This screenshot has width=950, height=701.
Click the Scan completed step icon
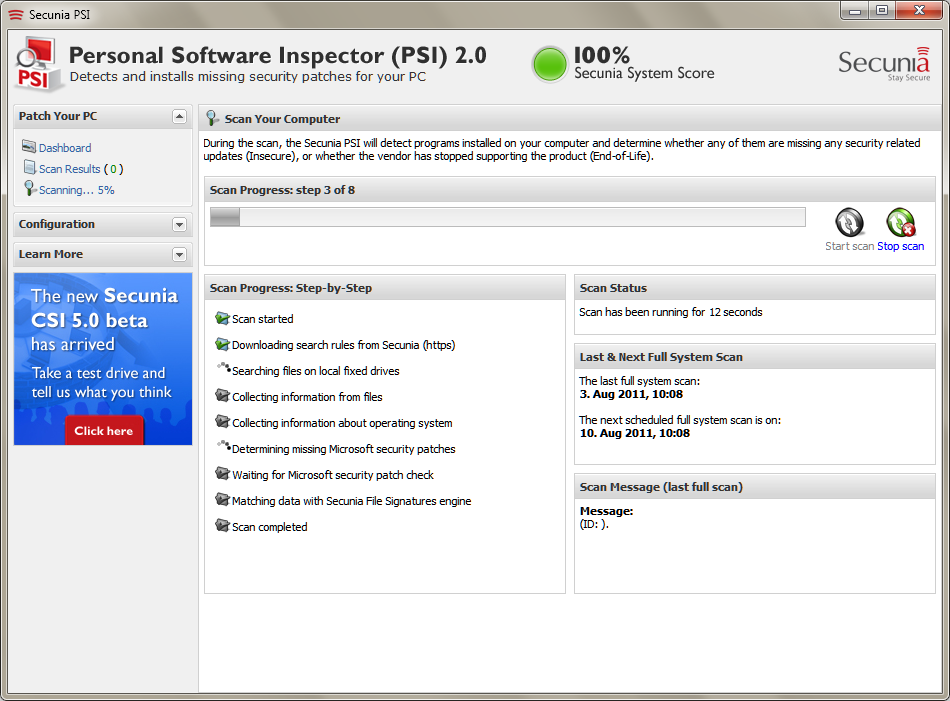coord(222,525)
